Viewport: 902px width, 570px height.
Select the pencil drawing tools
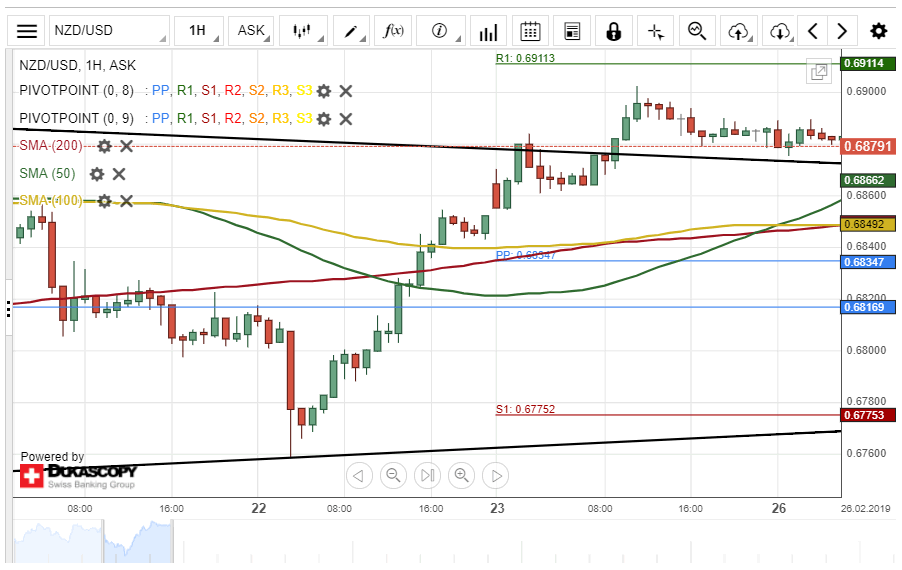tap(352, 31)
